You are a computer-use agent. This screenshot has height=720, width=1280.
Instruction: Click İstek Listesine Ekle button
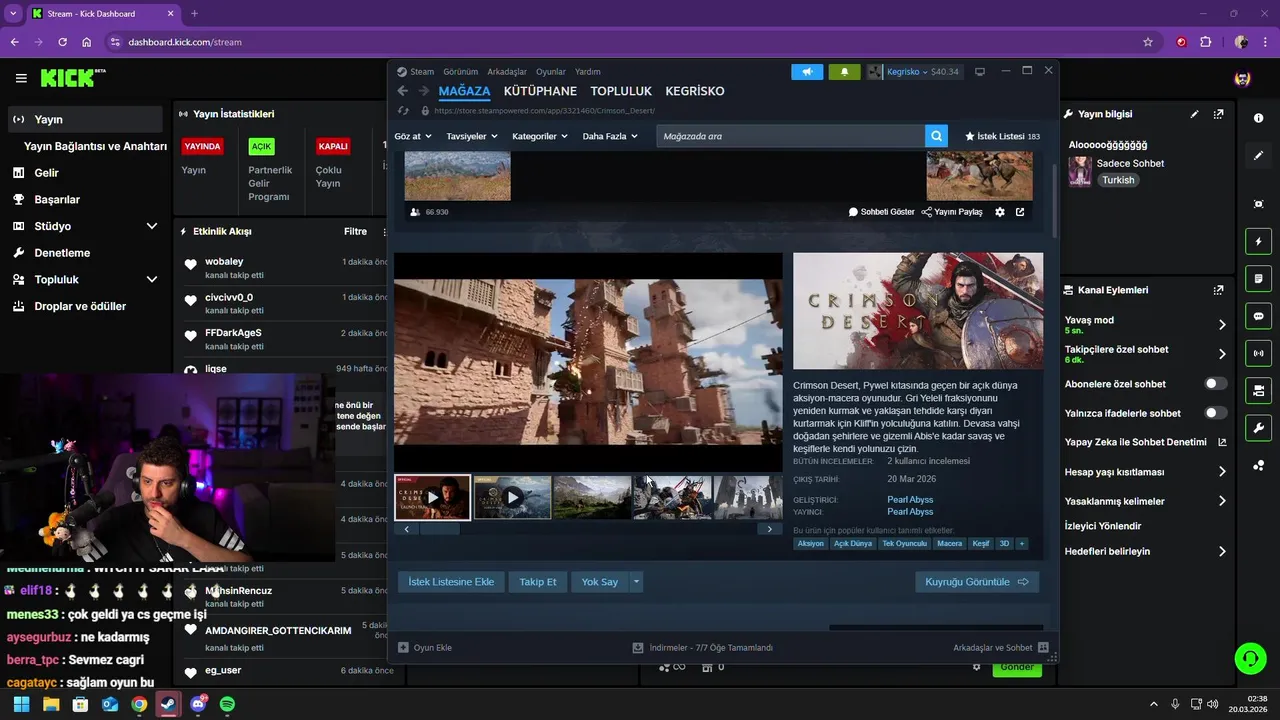click(x=451, y=582)
